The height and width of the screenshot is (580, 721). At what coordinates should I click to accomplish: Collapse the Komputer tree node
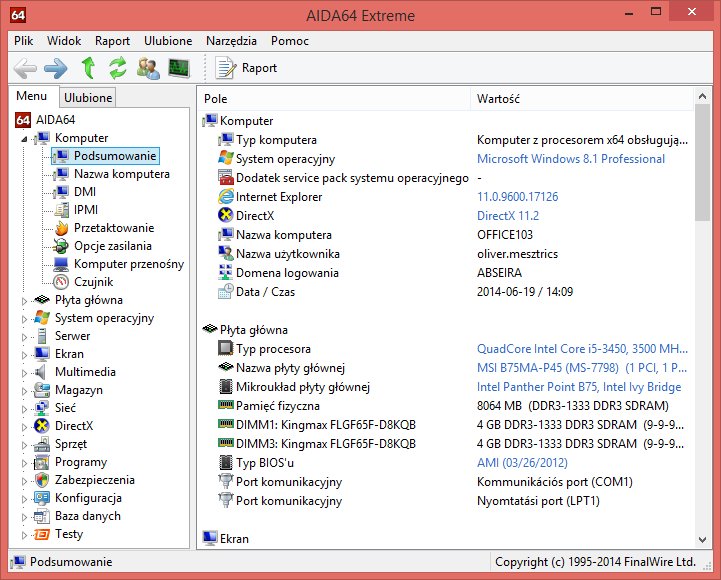24,138
